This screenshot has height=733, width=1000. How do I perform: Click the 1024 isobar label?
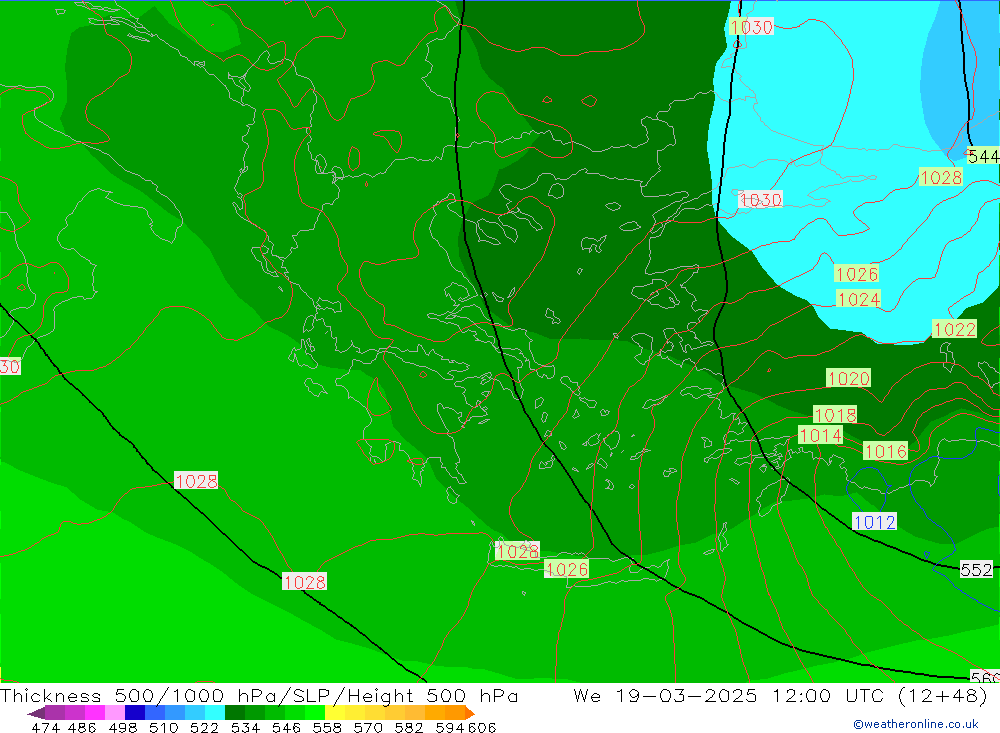click(858, 299)
